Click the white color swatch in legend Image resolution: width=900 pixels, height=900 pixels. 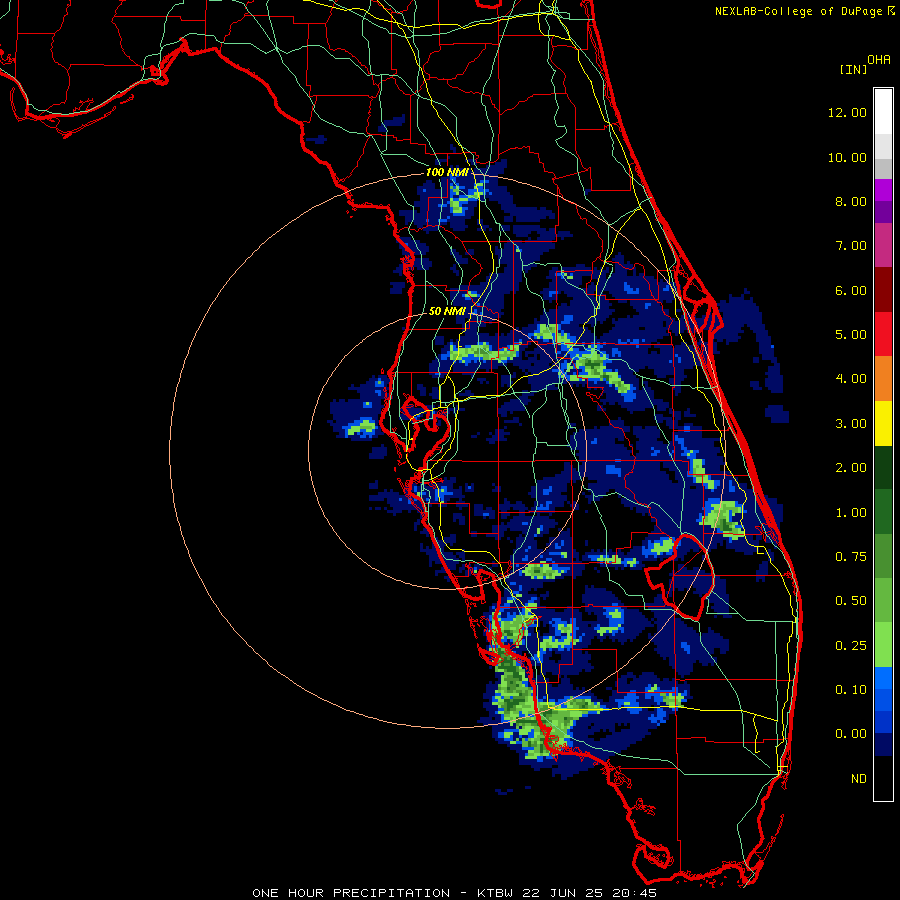pyautogui.click(x=883, y=112)
